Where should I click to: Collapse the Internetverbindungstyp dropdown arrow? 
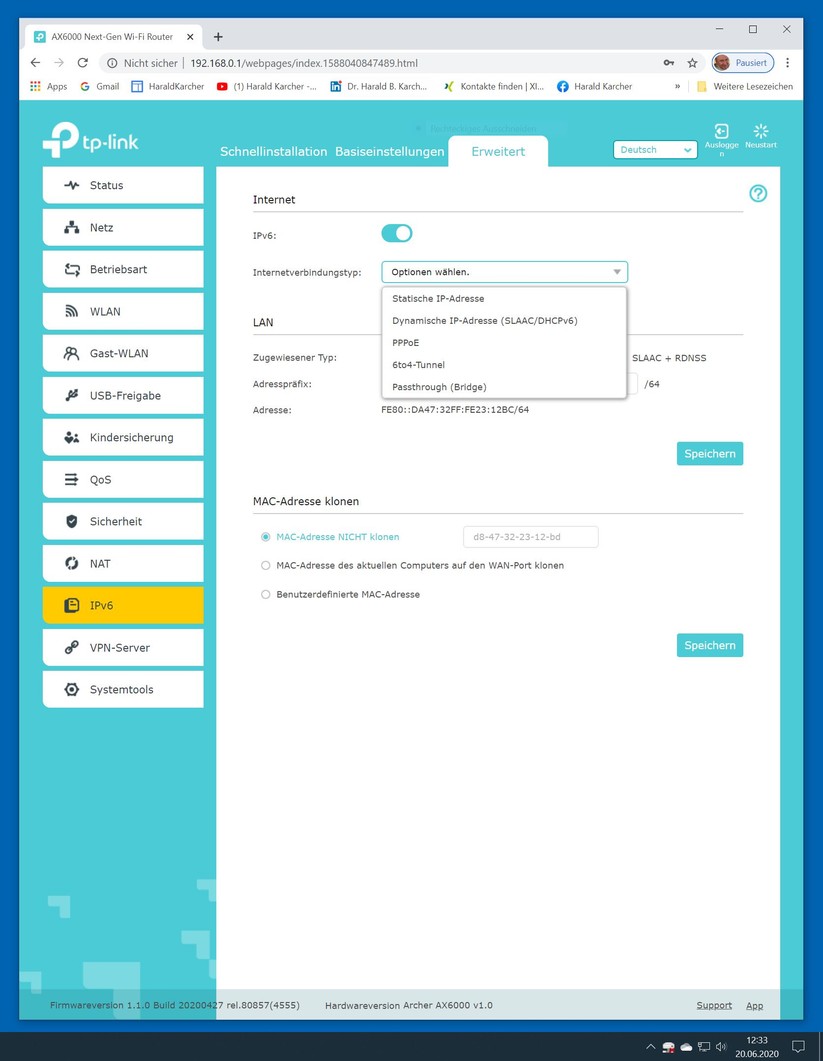[x=617, y=272]
